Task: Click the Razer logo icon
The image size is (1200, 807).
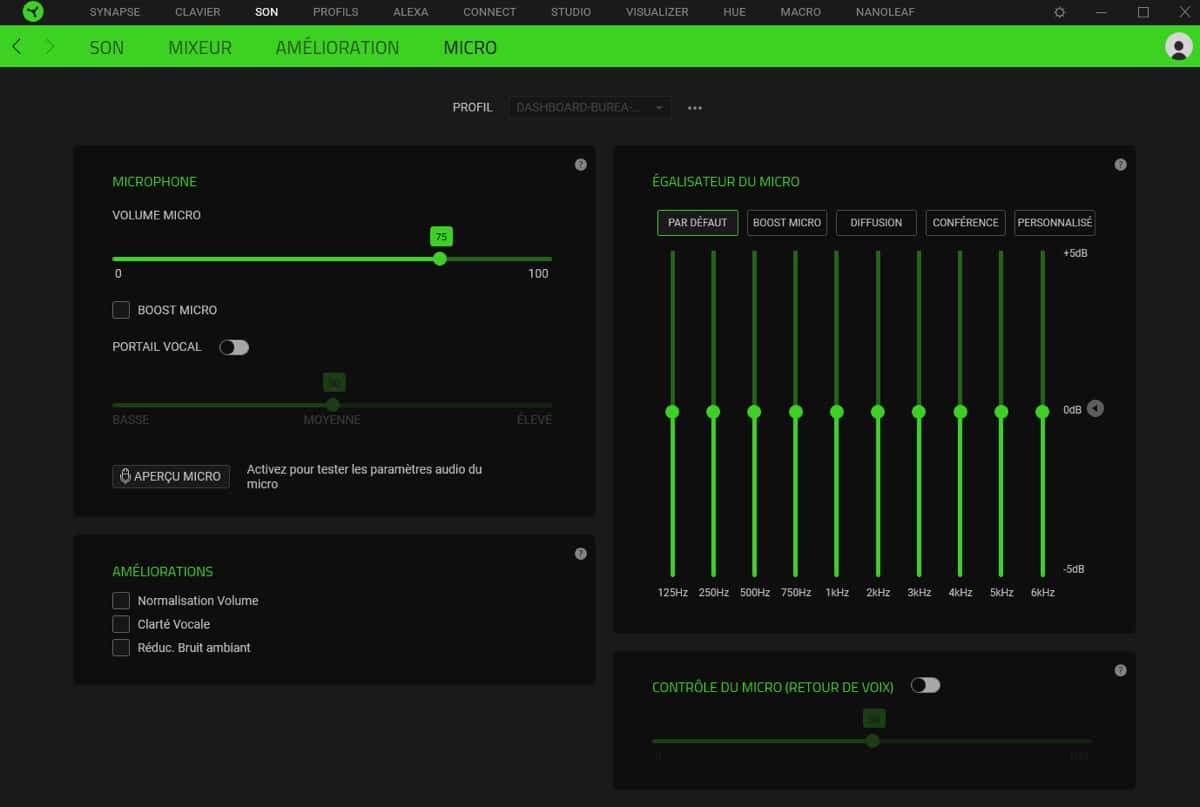Action: 33,12
